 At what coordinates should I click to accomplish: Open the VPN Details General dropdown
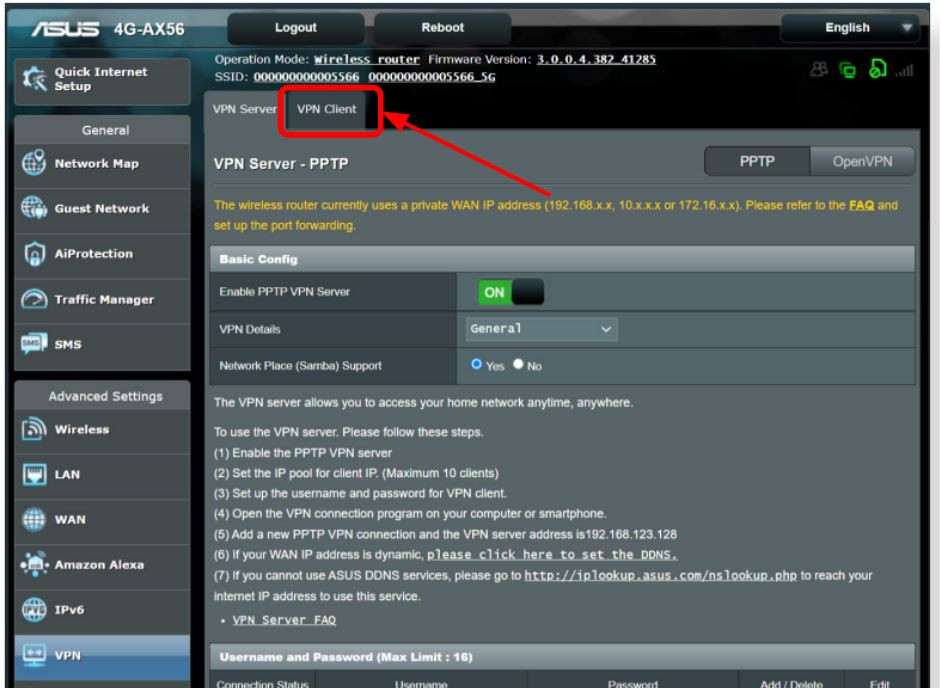coord(541,329)
